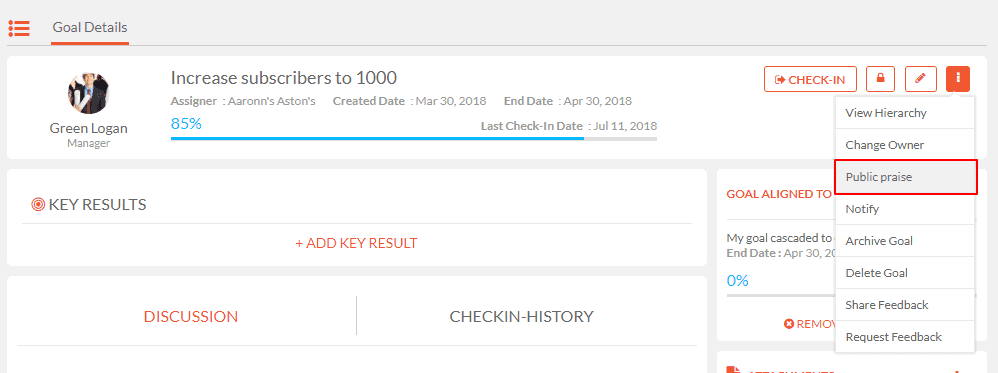Click the remove X icon
Viewport: 998px width, 373px height.
(789, 324)
